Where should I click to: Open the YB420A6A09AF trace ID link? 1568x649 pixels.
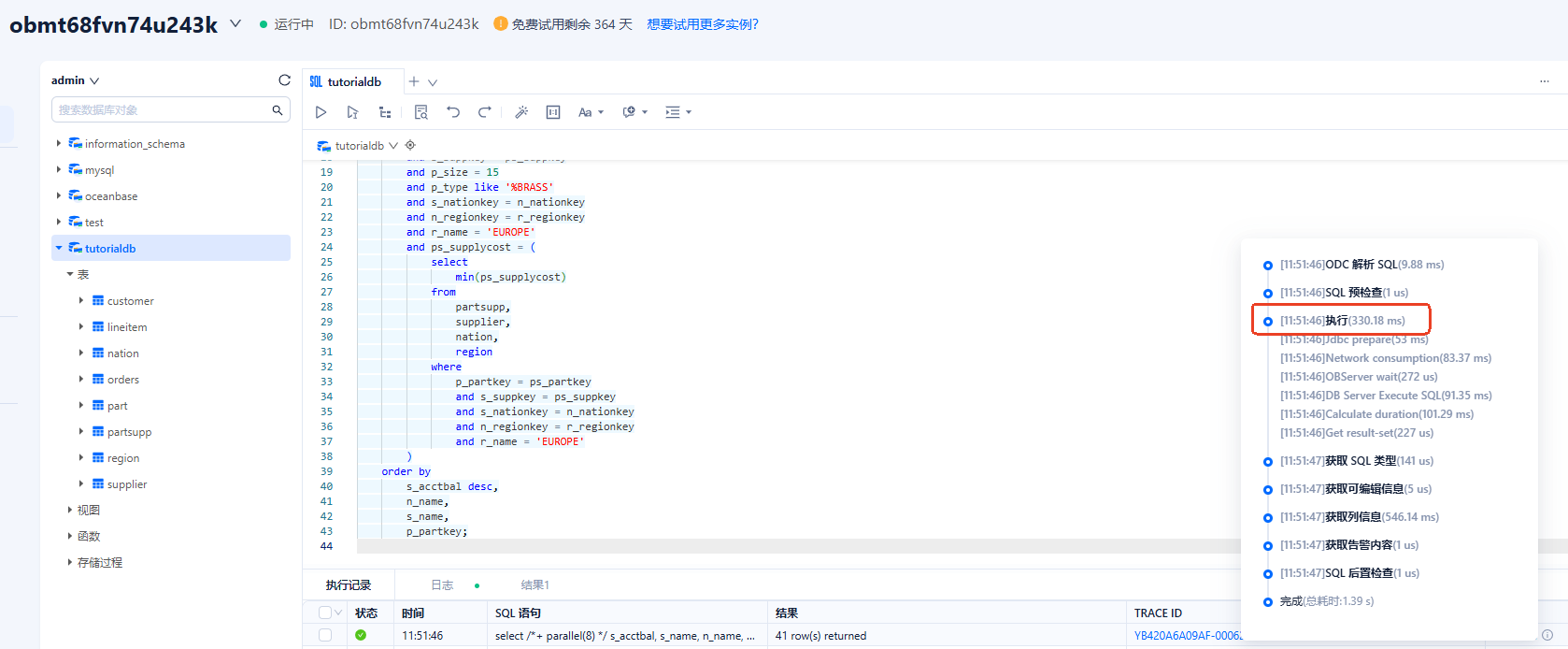click(x=1187, y=635)
